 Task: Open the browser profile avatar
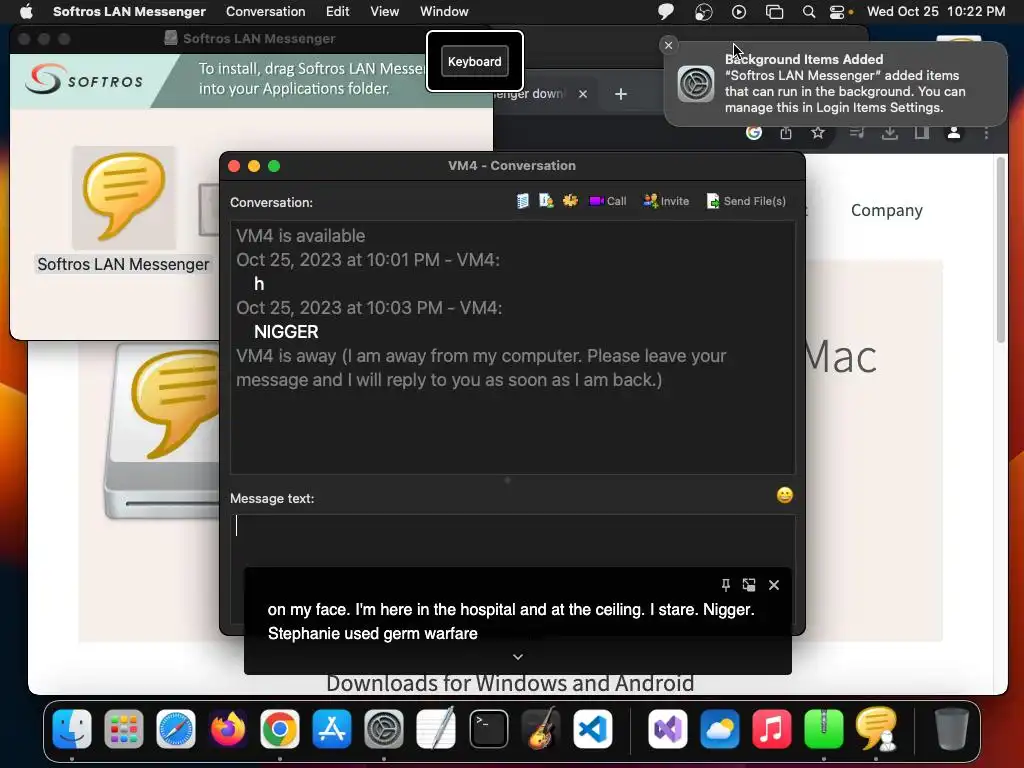click(953, 133)
